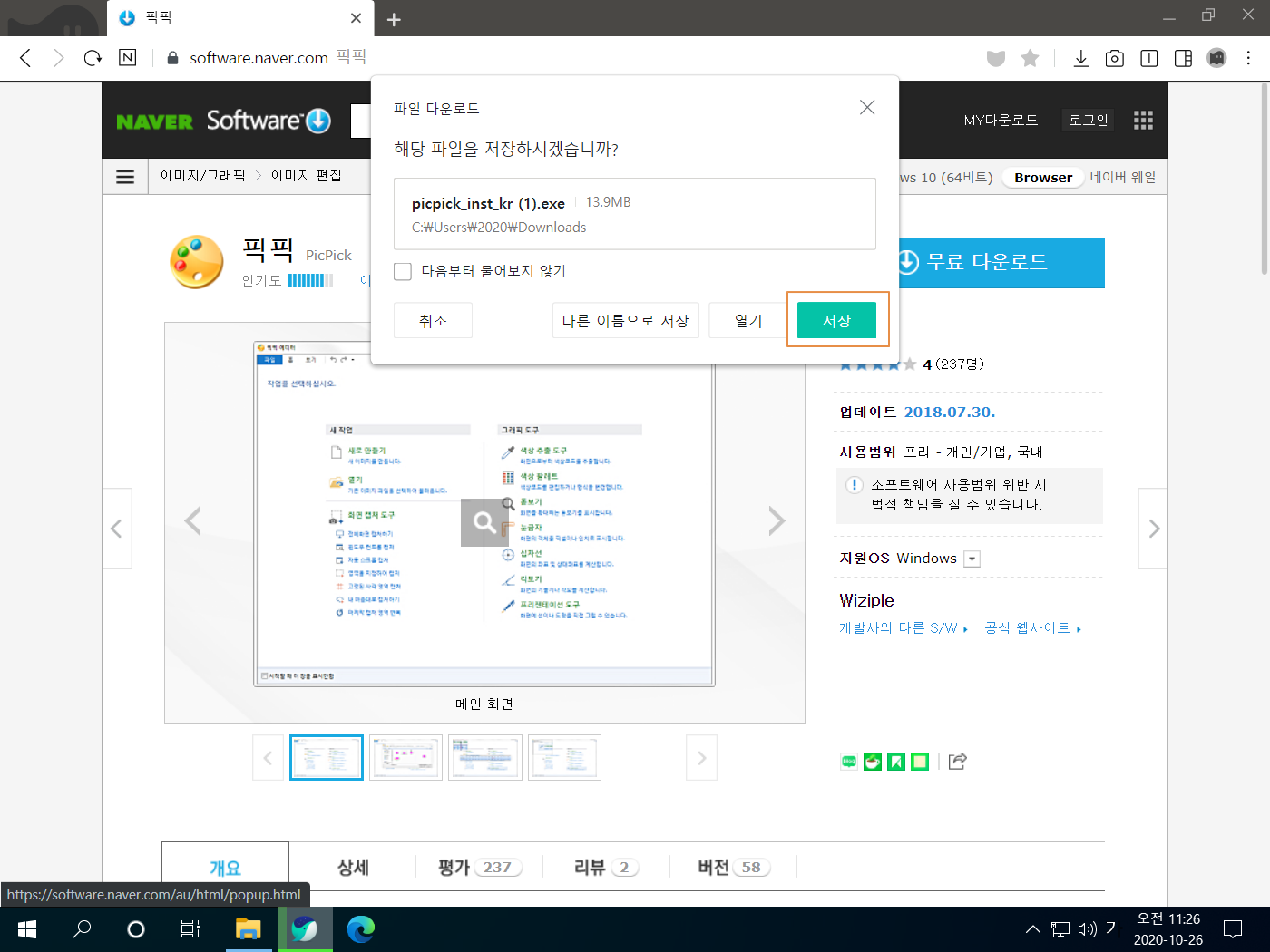Image resolution: width=1270 pixels, height=952 pixels.
Task: Open File Explorer from taskbar
Action: pyautogui.click(x=248, y=929)
